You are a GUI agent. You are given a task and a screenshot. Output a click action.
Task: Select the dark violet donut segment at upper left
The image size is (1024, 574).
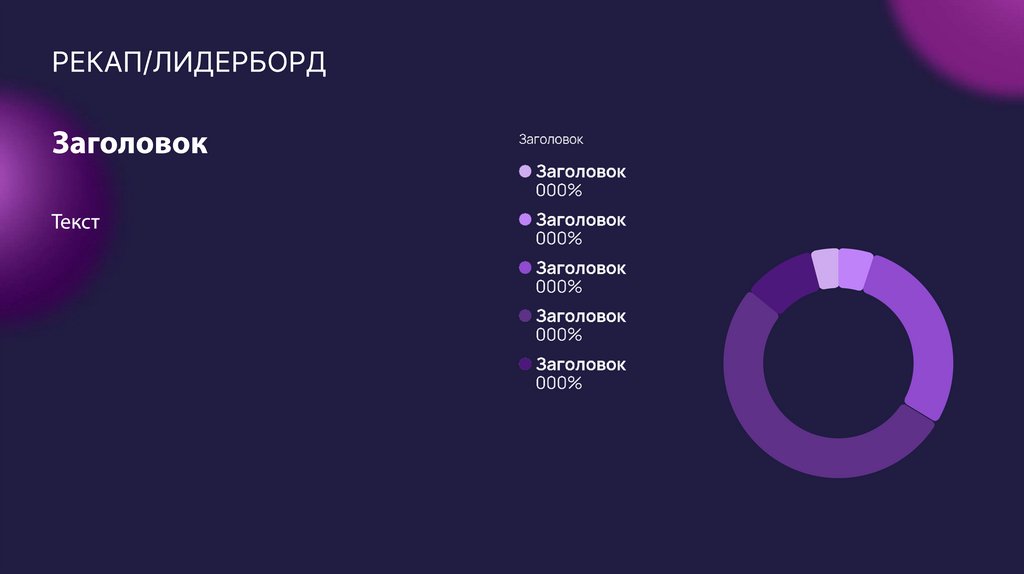pyautogui.click(x=783, y=285)
